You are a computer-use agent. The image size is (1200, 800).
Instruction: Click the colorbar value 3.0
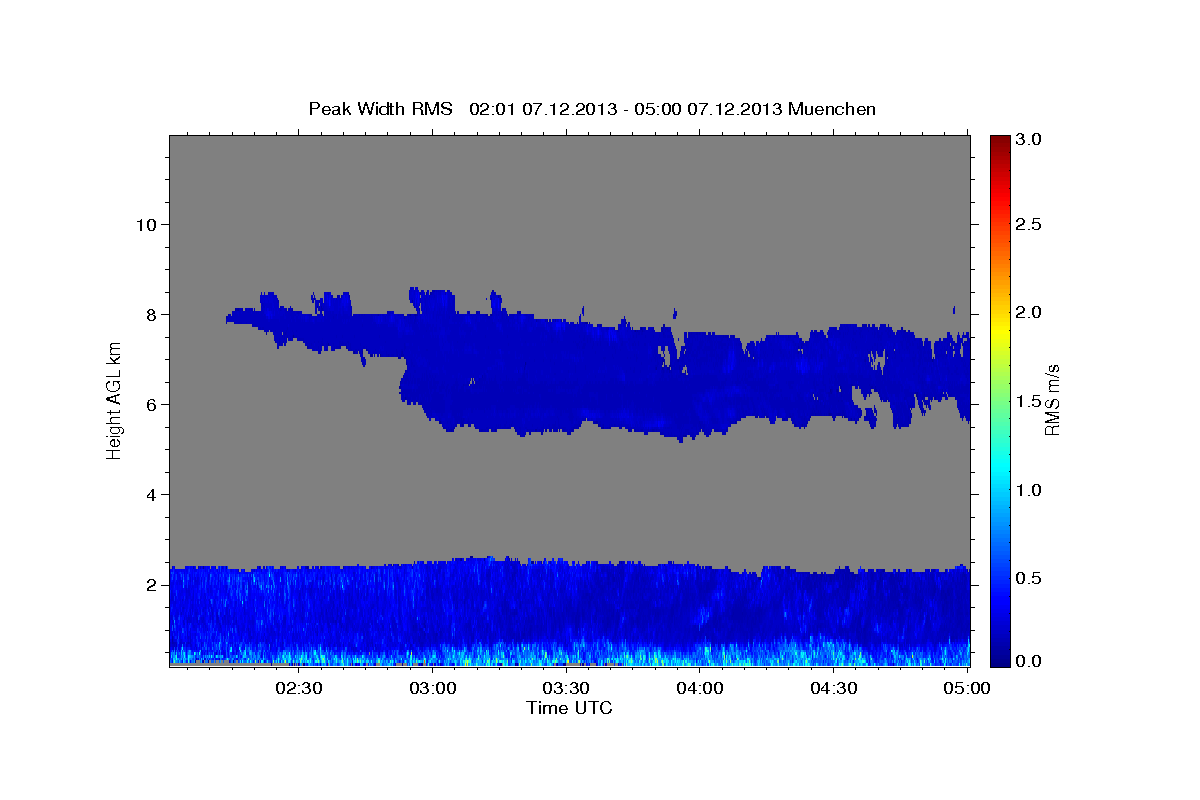coord(1030,140)
